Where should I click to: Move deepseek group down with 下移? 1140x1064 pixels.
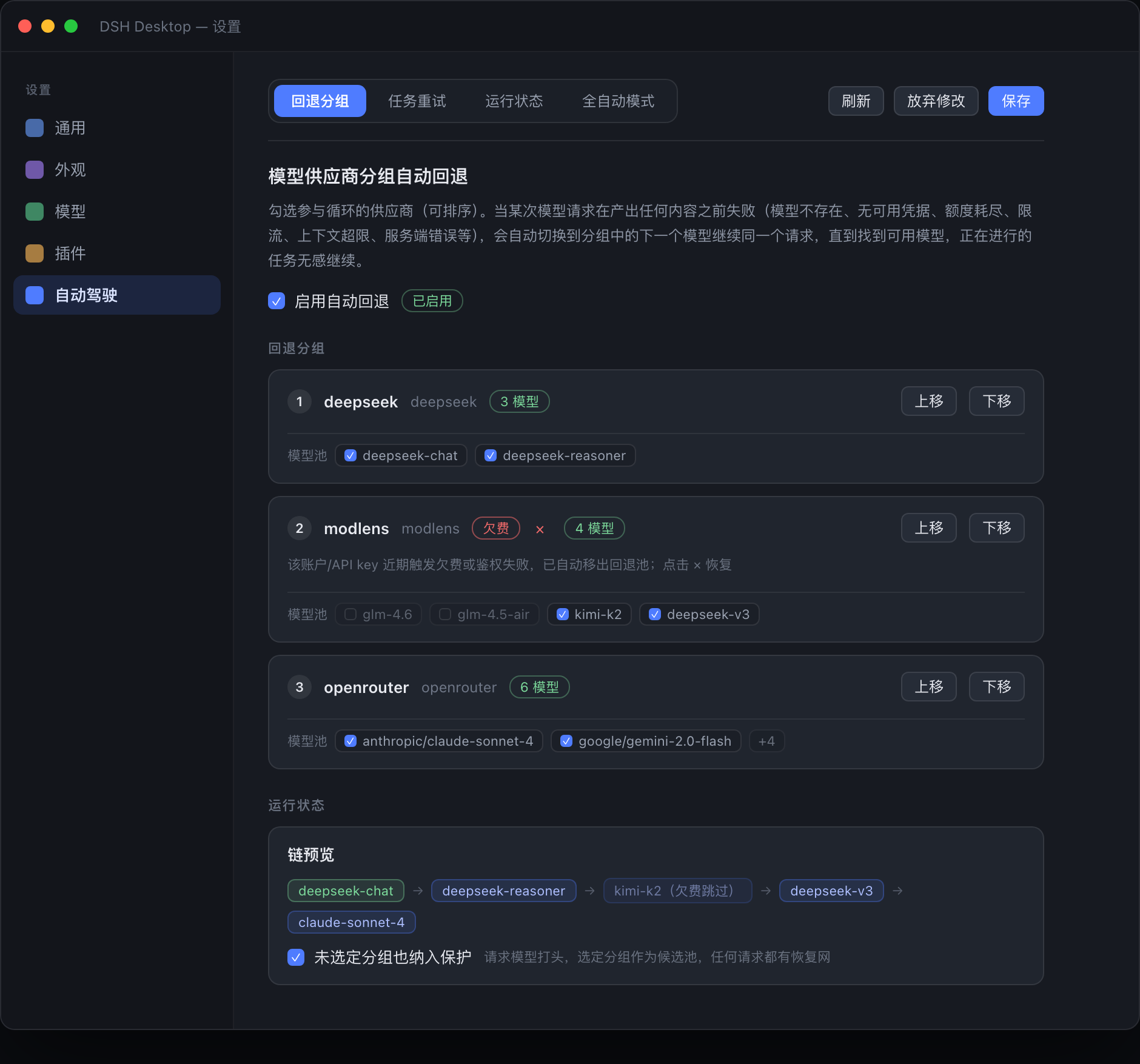(996, 401)
